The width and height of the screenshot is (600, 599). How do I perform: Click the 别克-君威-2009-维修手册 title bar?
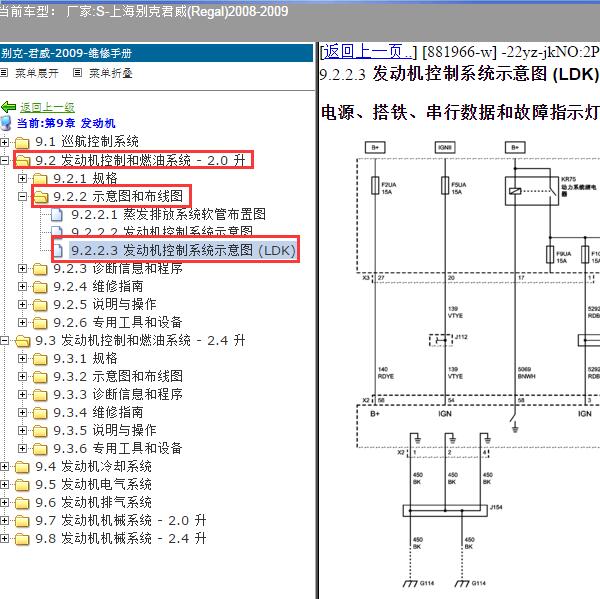(156, 53)
